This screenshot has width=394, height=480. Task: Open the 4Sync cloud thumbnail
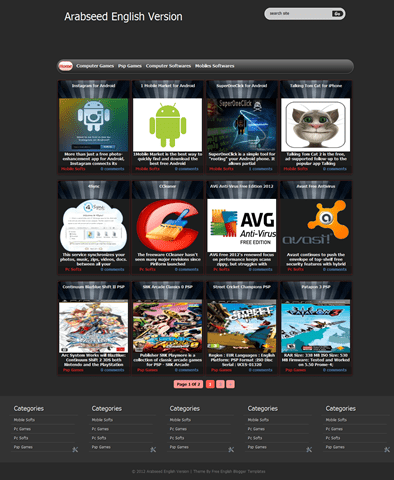pos(94,226)
